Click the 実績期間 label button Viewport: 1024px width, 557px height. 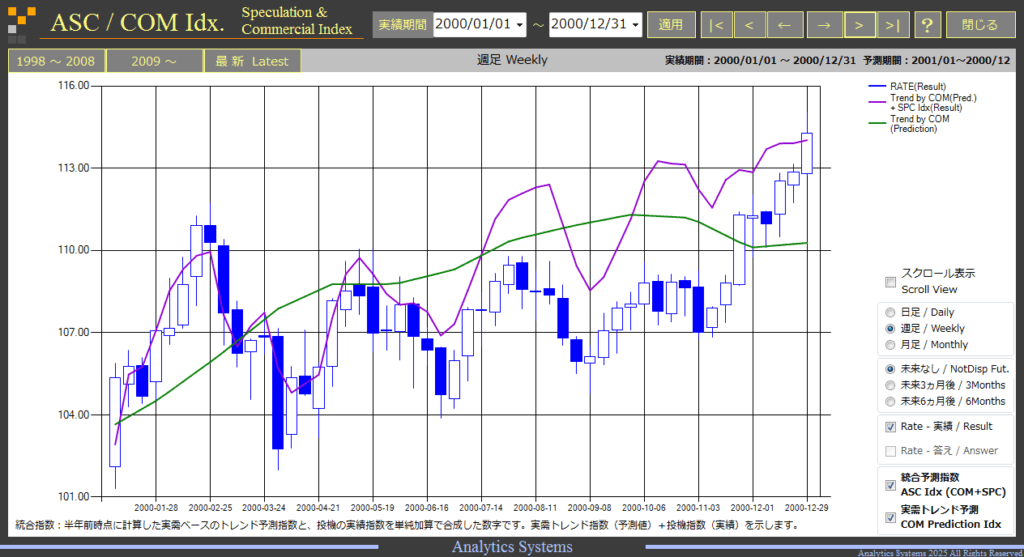coord(402,25)
